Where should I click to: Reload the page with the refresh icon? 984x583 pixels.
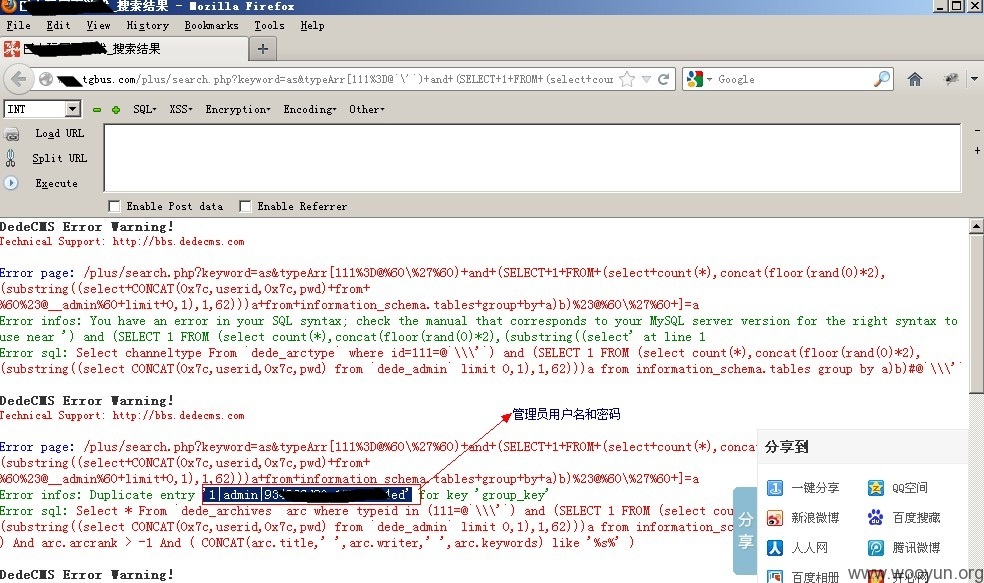click(663, 80)
